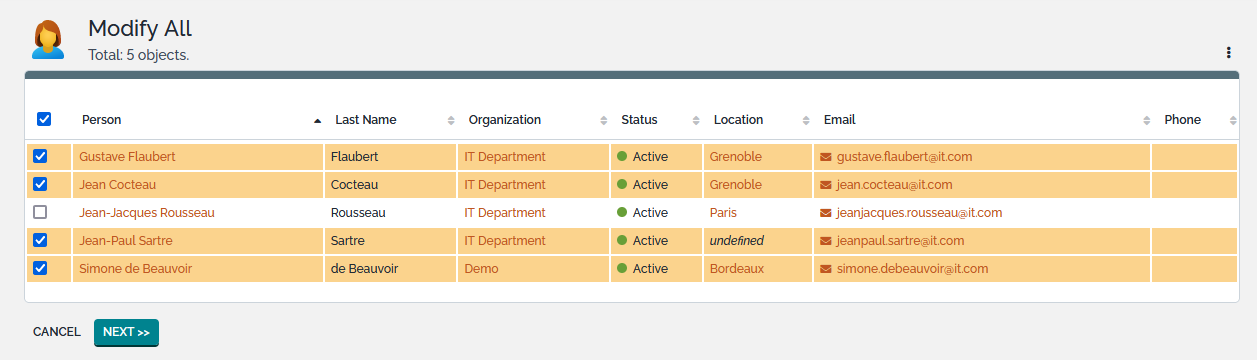Image resolution: width=1257 pixels, height=360 pixels.
Task: Click the person avatar icon
Action: (x=47, y=39)
